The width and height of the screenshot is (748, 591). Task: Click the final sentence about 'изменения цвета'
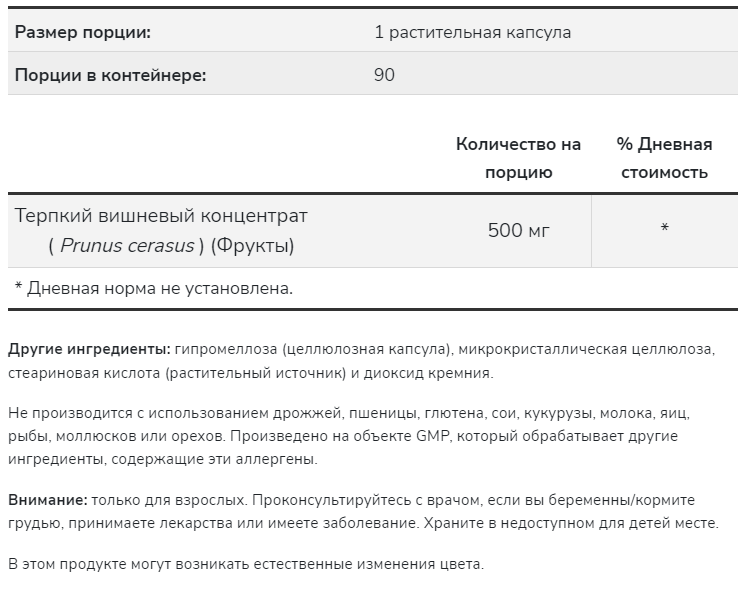pos(246,564)
